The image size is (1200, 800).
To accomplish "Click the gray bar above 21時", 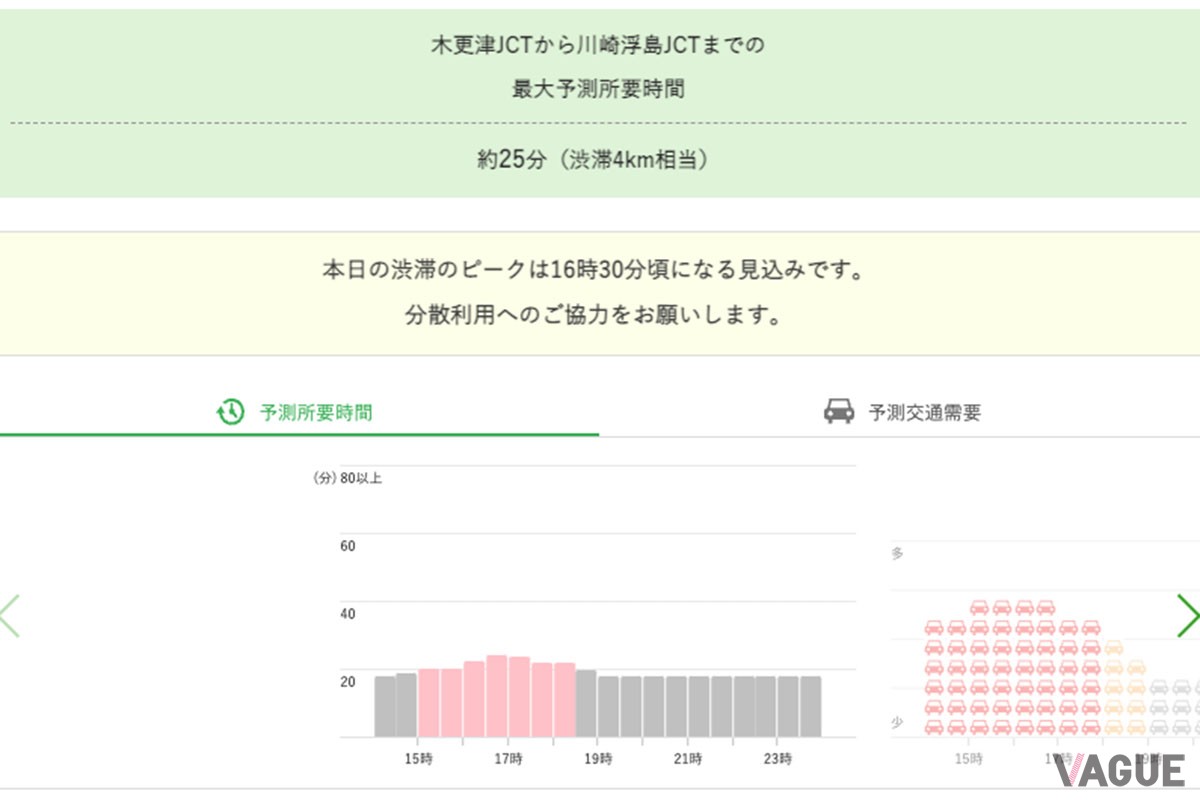I will (690, 705).
